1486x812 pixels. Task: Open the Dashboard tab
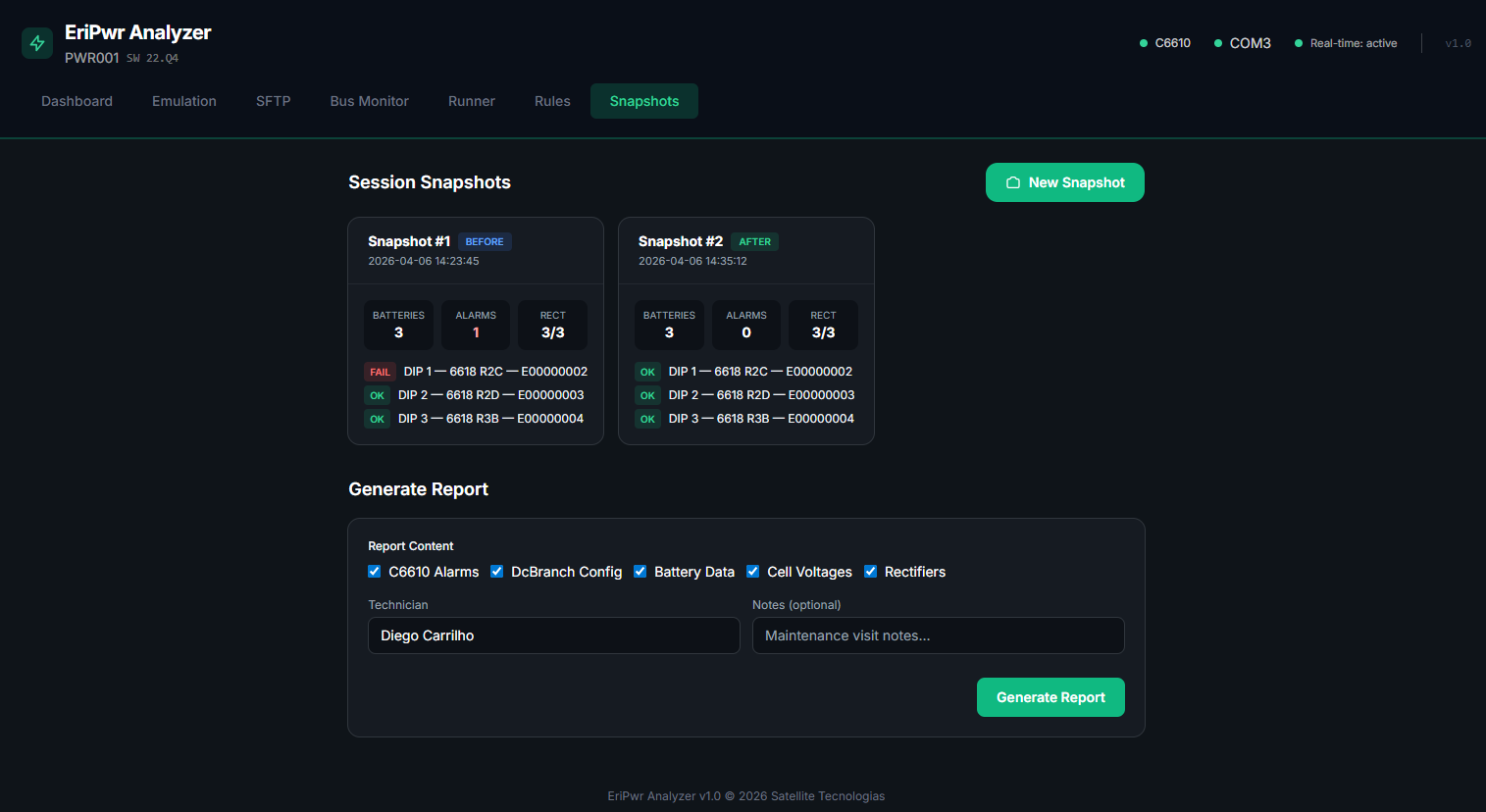77,101
